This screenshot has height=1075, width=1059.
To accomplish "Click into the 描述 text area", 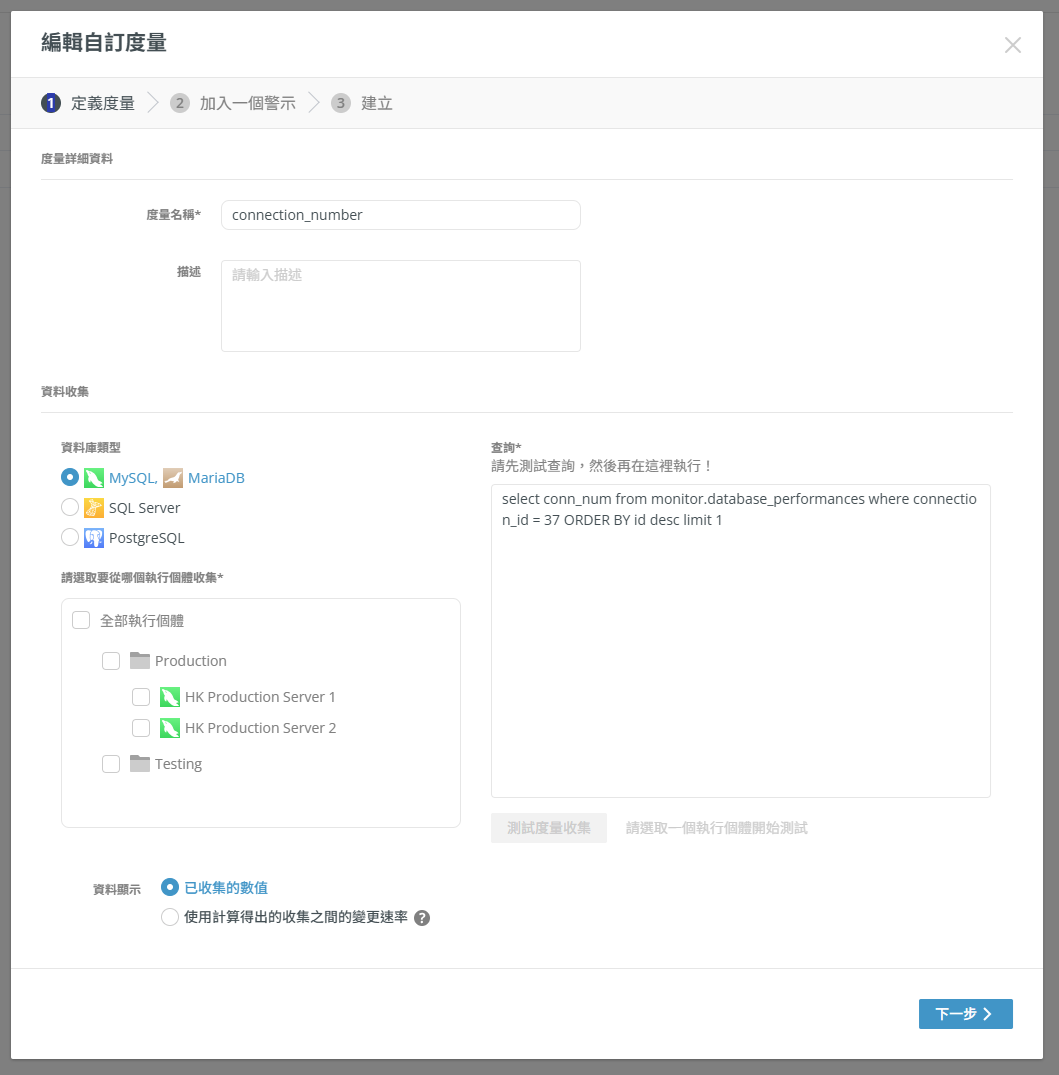I will pyautogui.click(x=400, y=306).
